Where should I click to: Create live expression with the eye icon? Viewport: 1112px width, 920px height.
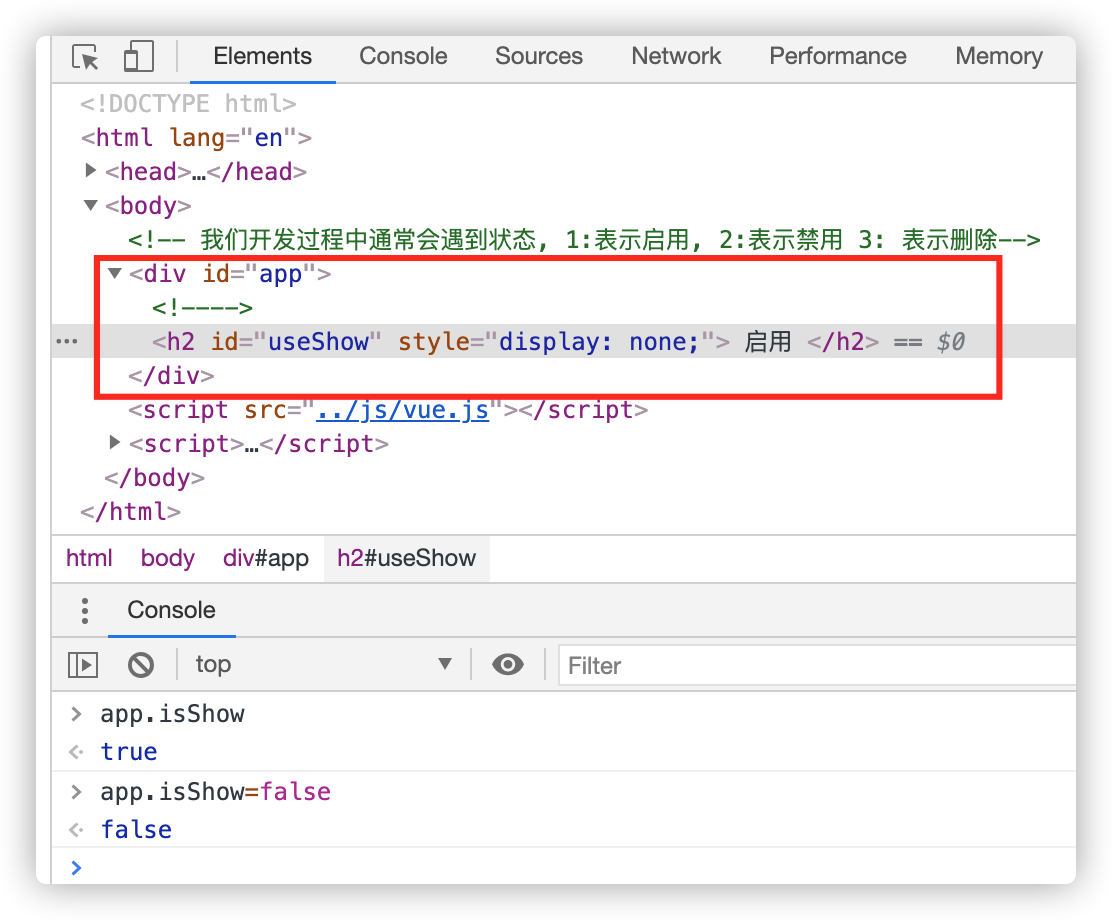pyautogui.click(x=508, y=664)
